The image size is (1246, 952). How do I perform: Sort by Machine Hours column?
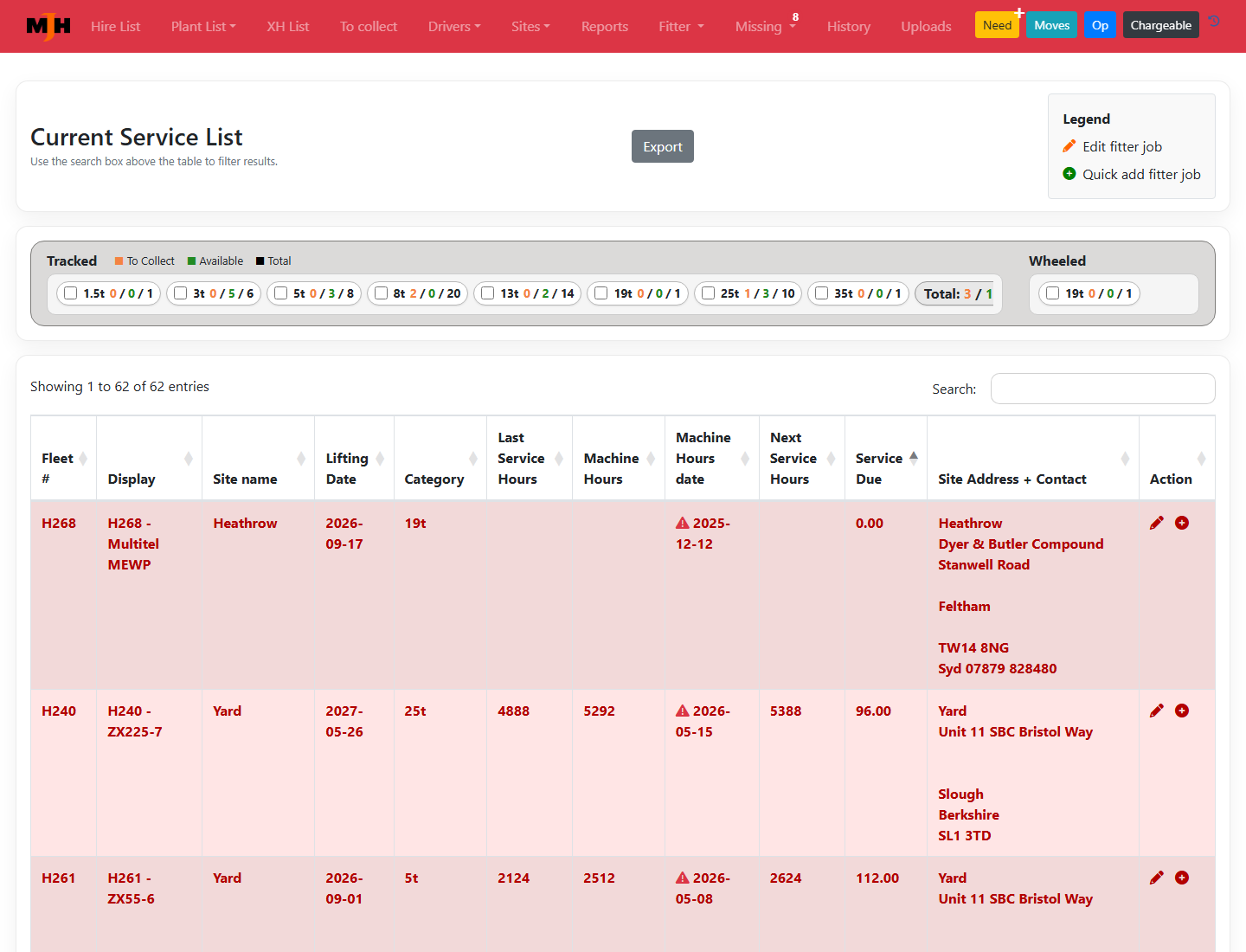coord(619,458)
